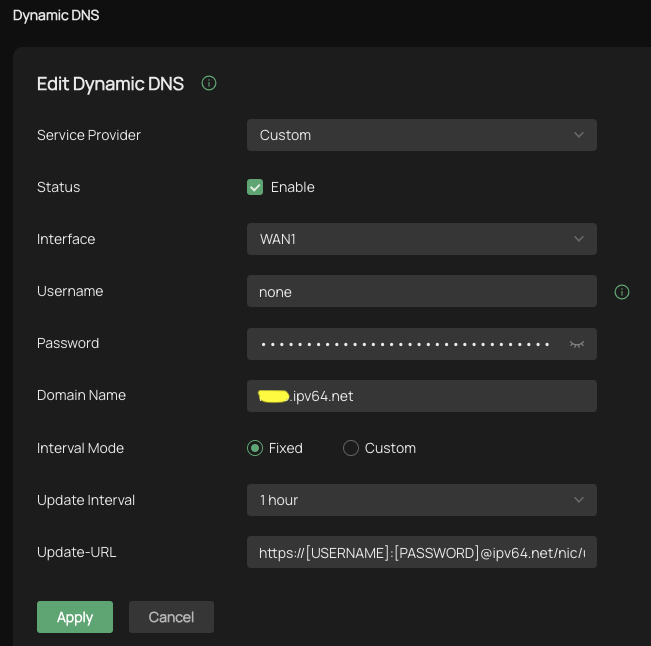Image resolution: width=651 pixels, height=646 pixels.
Task: Click the Update-URL label text
Action: pos(76,552)
